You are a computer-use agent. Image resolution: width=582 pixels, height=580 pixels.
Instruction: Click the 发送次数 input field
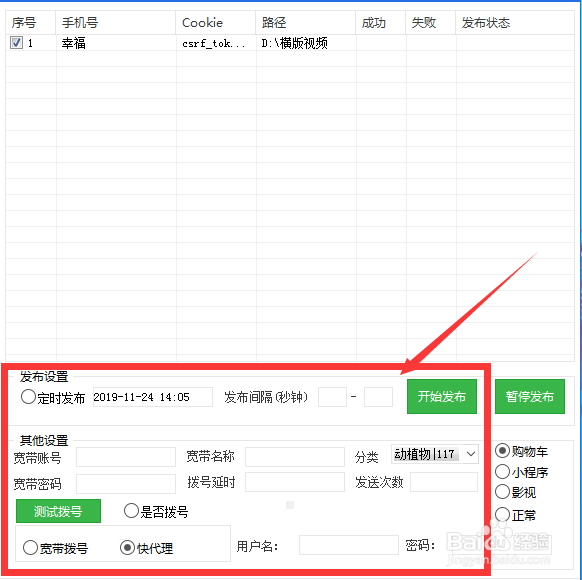coord(444,482)
